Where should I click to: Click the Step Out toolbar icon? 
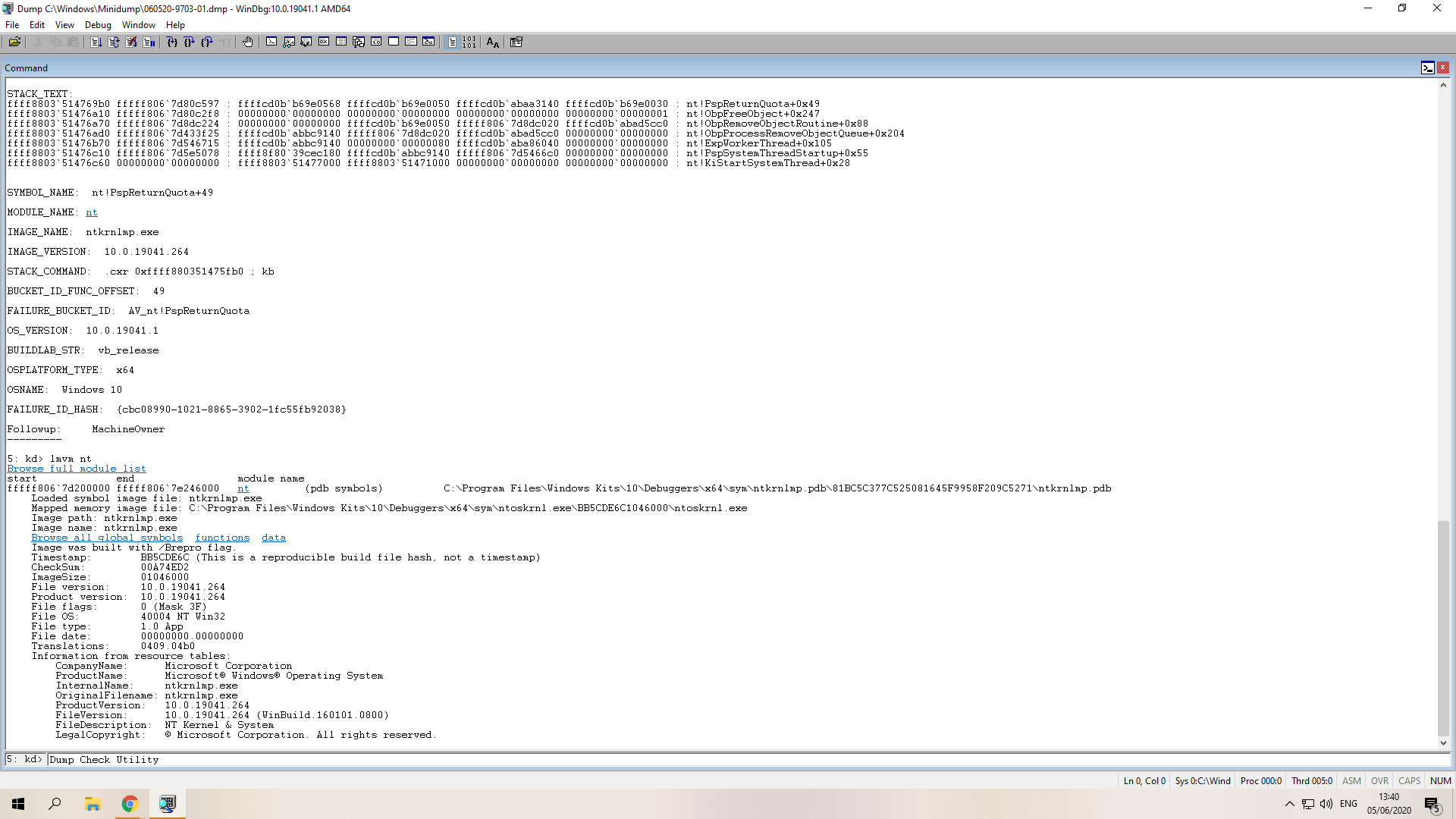tap(207, 42)
